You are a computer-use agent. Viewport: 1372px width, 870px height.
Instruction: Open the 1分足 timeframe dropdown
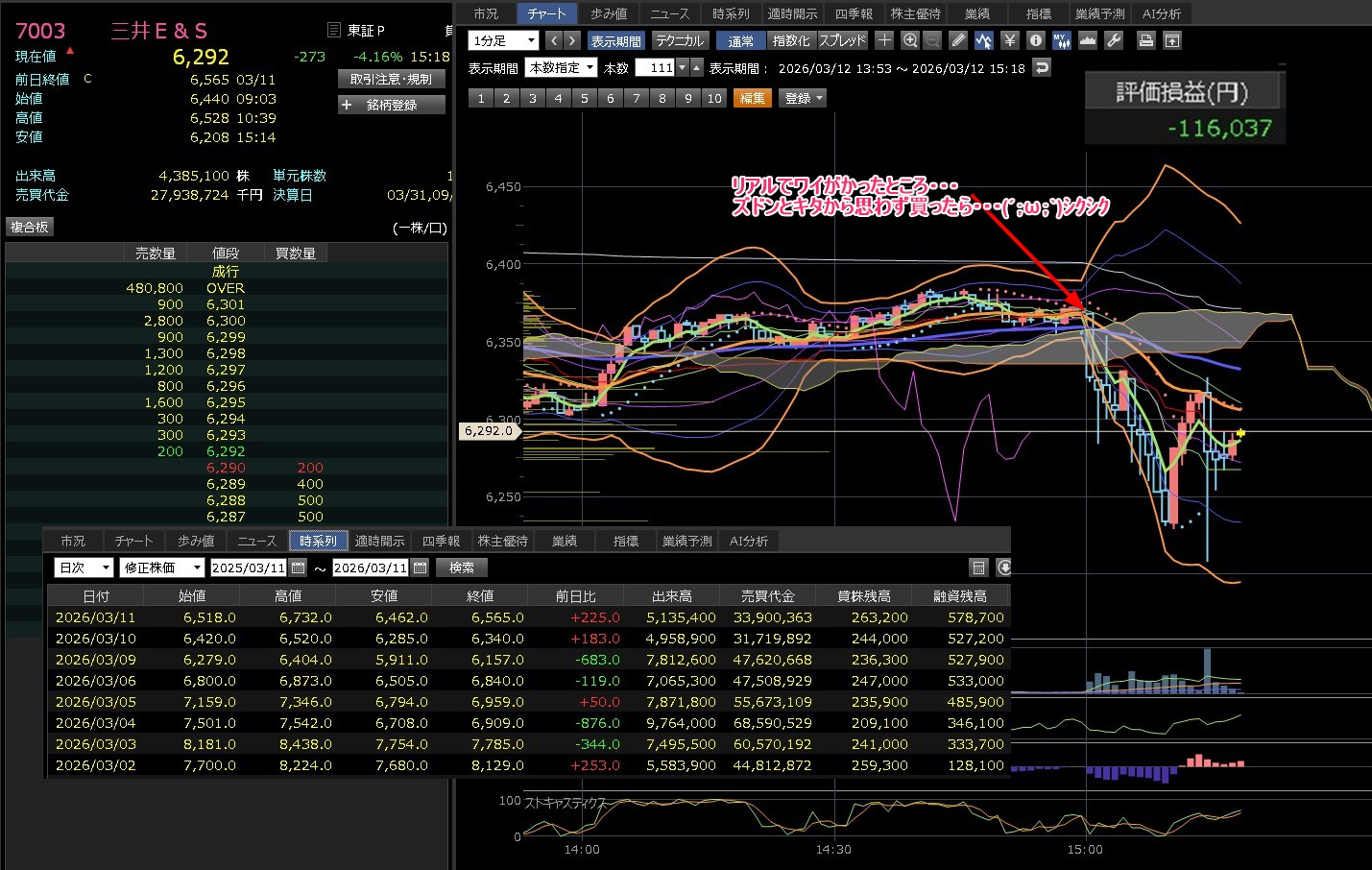click(503, 40)
